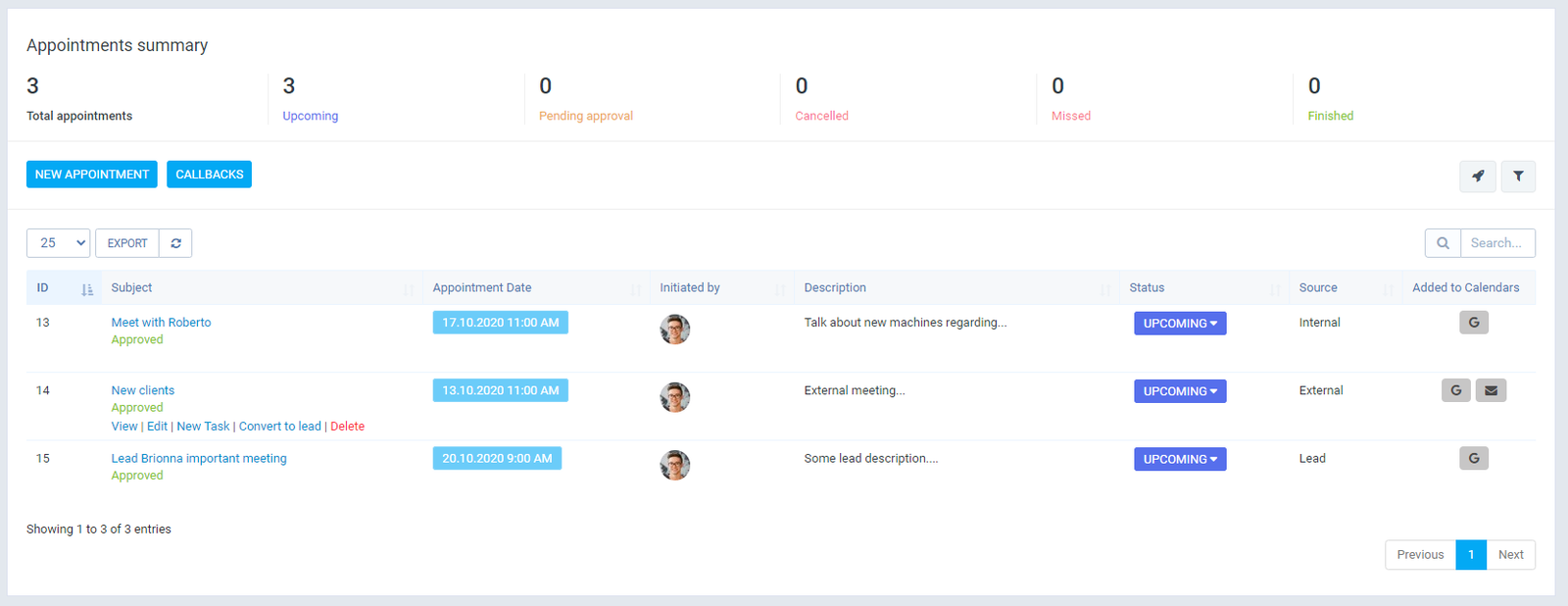Screen dimensions: 1568x606
Task: Filter by the Upcoming summary label
Action: pyautogui.click(x=310, y=116)
